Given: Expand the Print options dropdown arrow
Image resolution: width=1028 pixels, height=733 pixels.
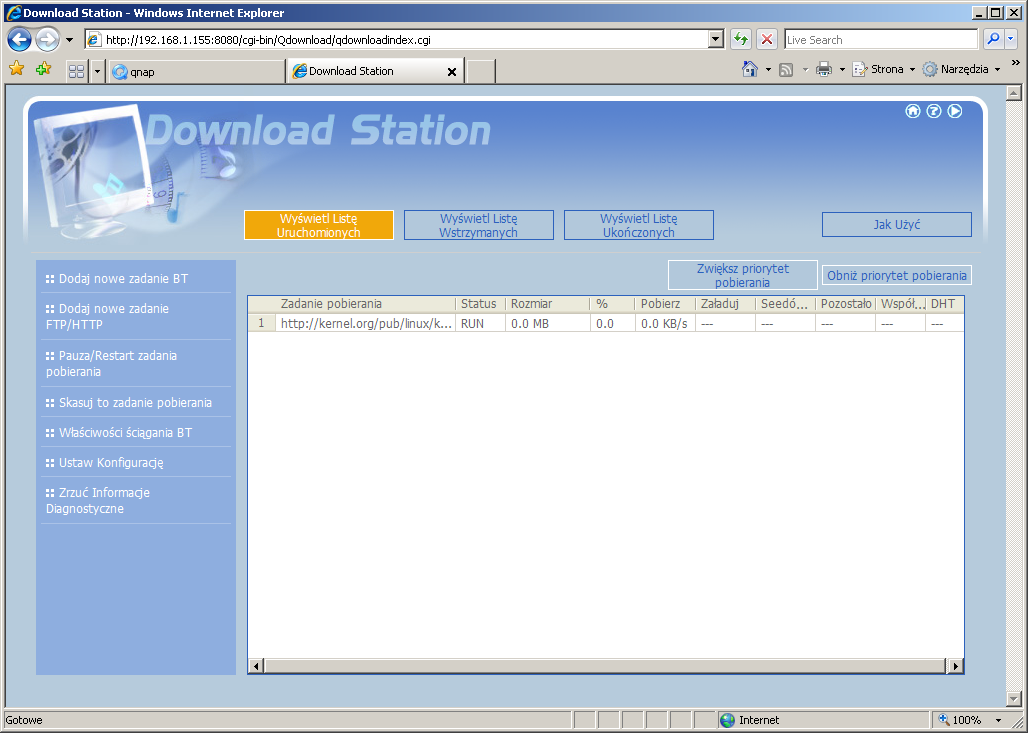Looking at the screenshot, I should point(842,69).
